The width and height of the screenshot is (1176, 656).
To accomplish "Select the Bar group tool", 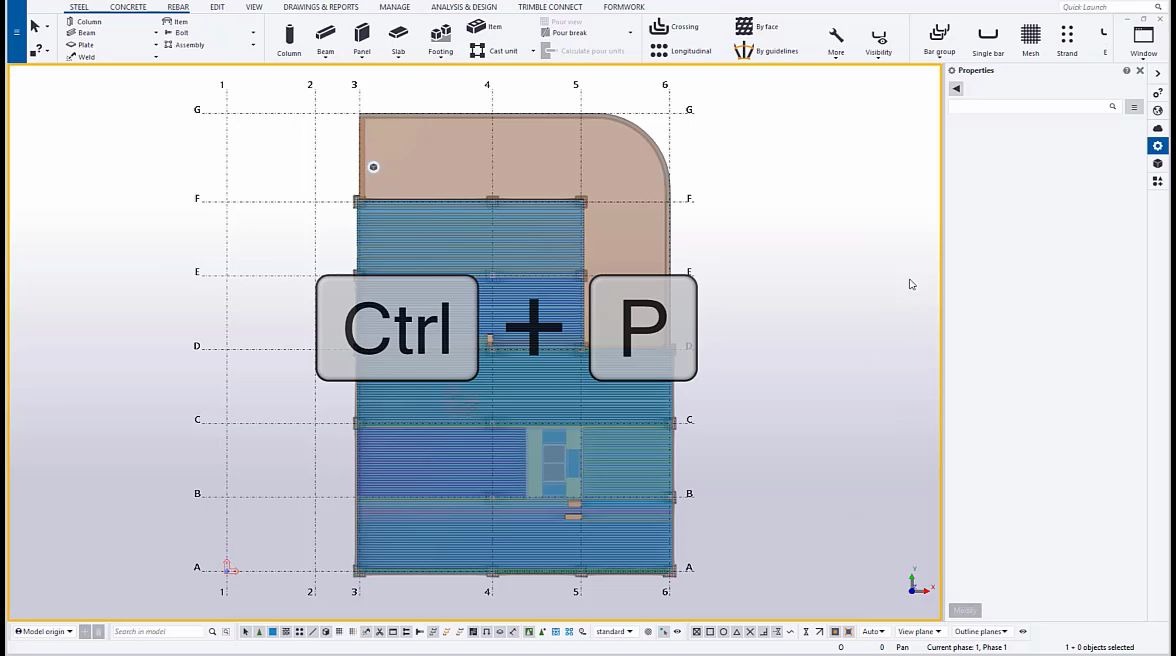I will point(939,40).
